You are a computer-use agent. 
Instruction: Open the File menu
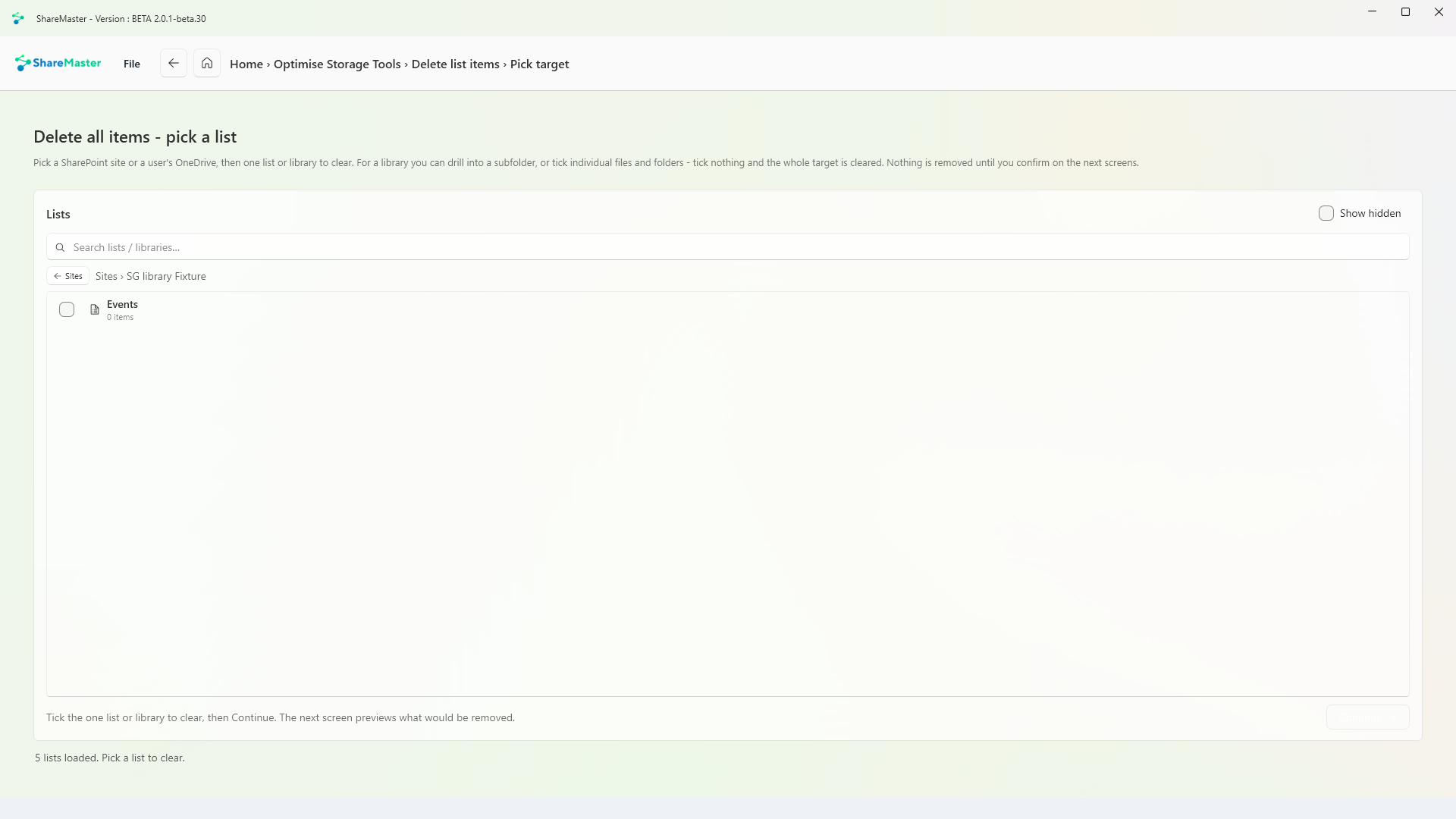pos(132,64)
